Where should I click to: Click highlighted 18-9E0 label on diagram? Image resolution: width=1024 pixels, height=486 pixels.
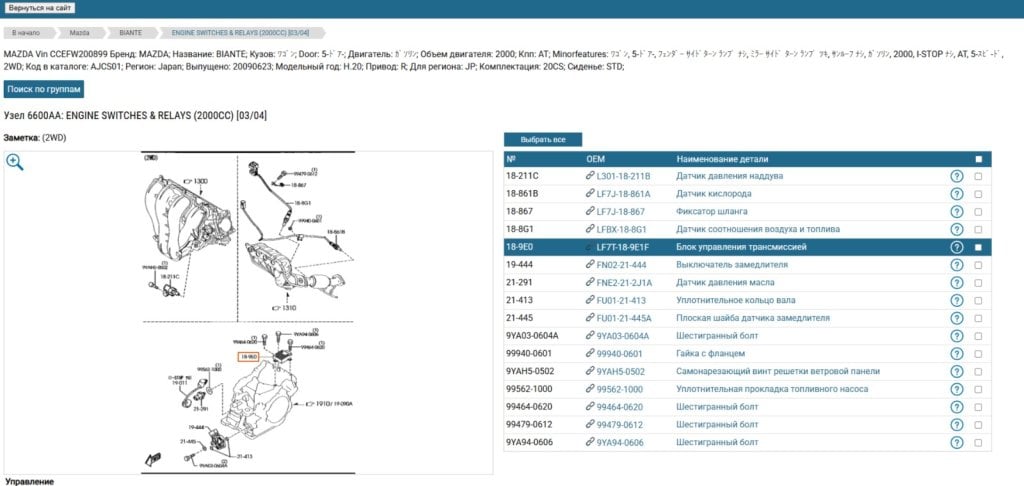pos(248,357)
